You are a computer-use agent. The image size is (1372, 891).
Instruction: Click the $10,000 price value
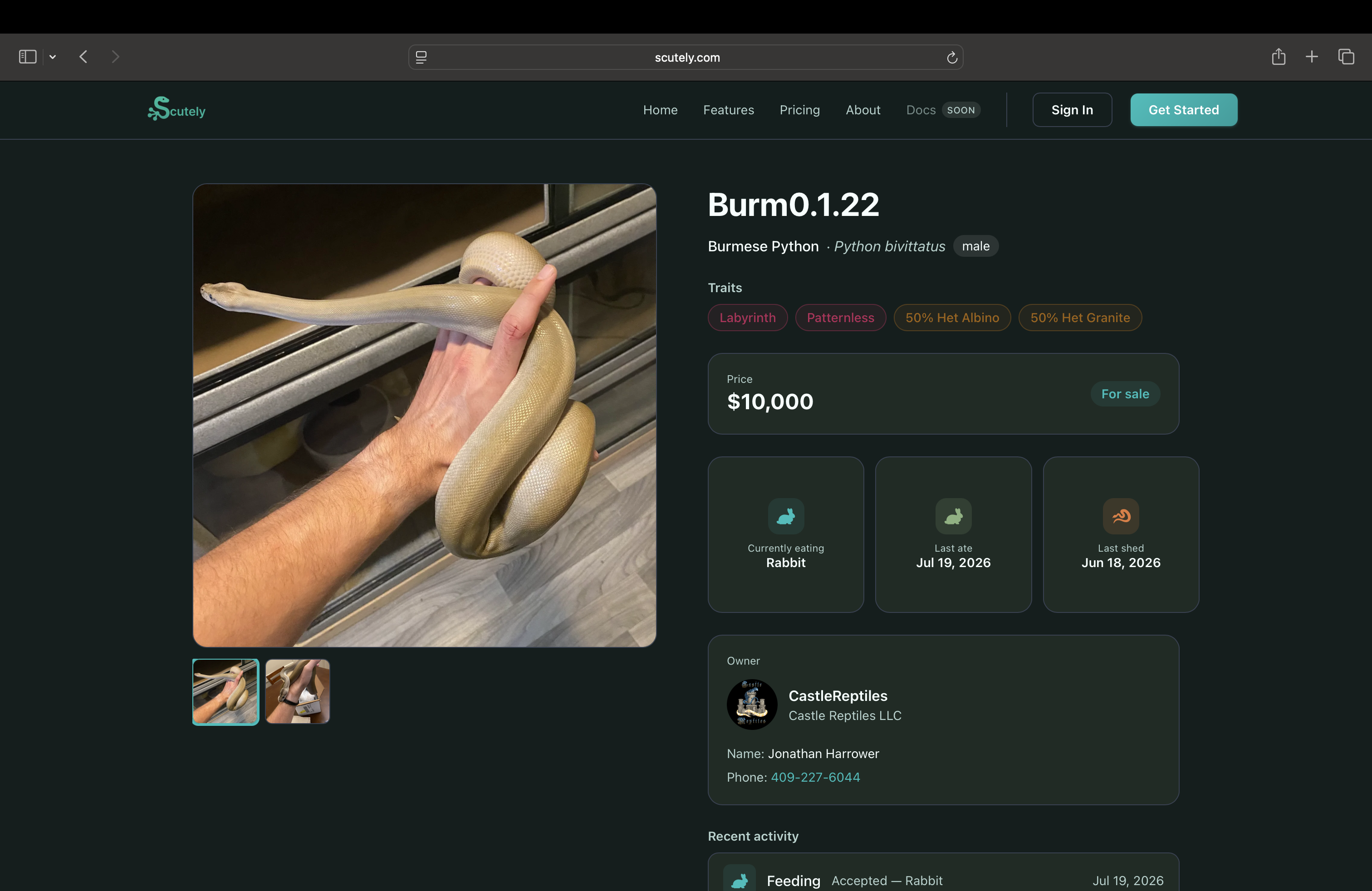(769, 401)
